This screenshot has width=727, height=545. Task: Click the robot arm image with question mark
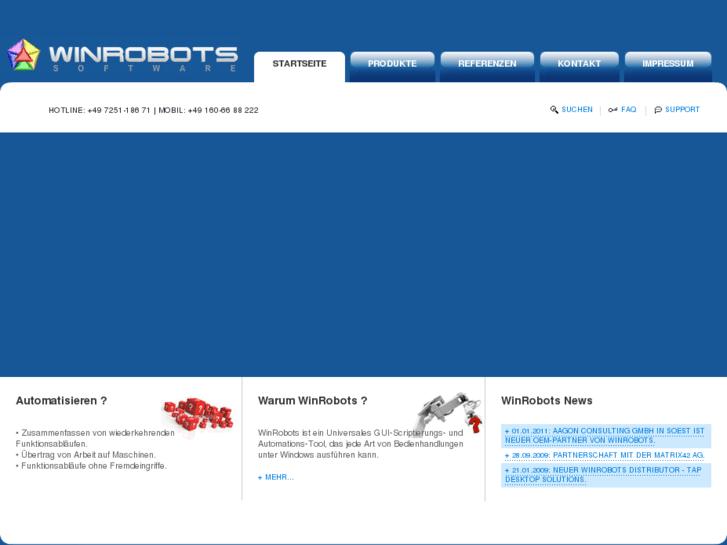448,413
